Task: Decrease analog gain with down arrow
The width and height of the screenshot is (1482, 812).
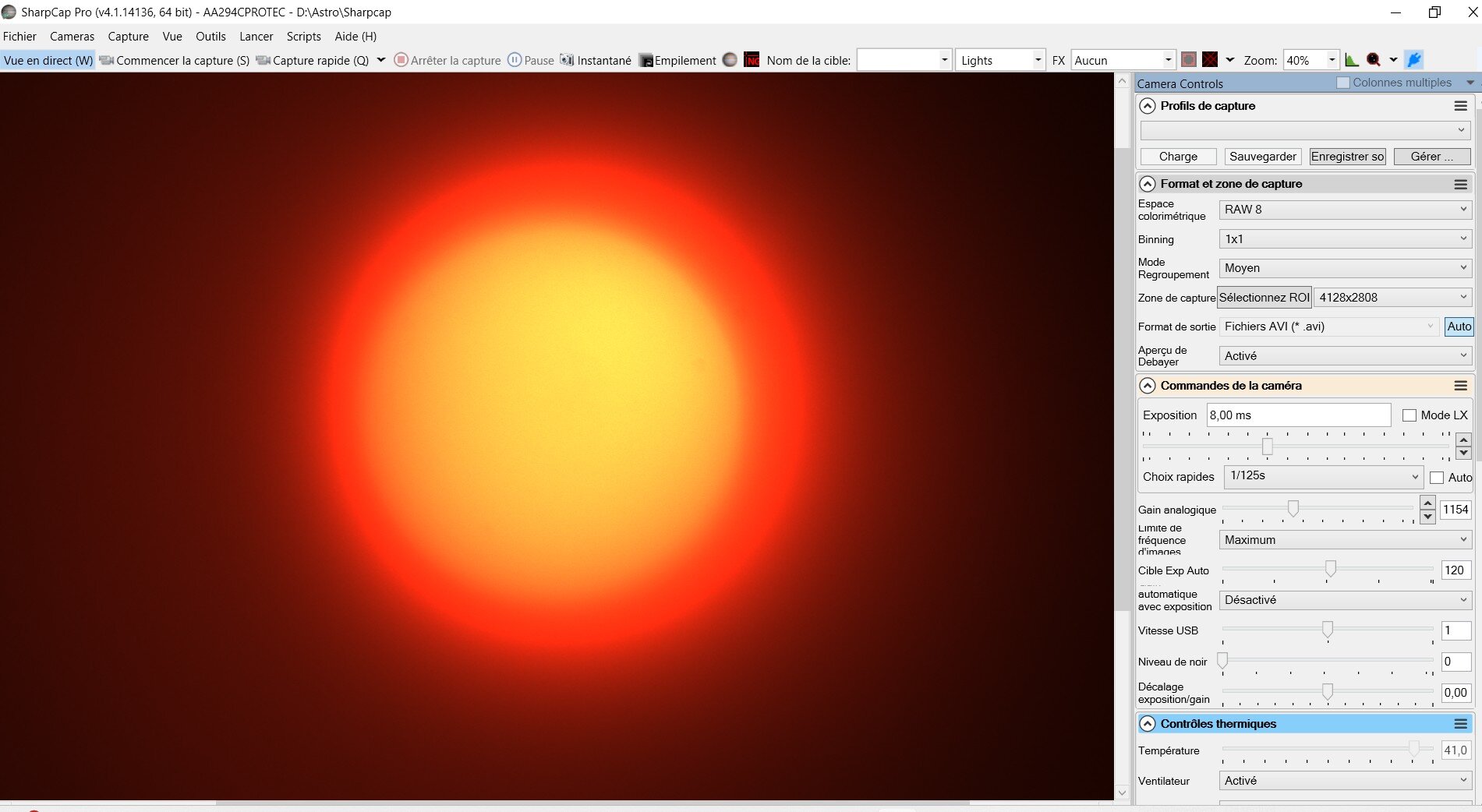Action: point(1427,517)
